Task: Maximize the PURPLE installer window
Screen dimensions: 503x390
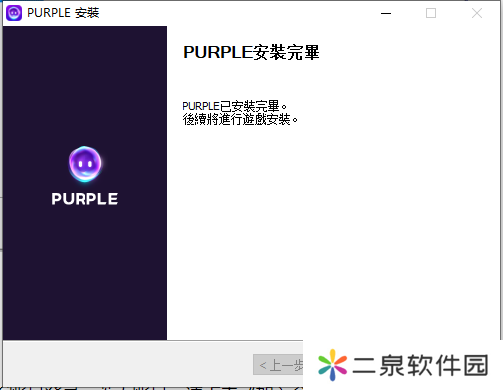Action: 431,13
